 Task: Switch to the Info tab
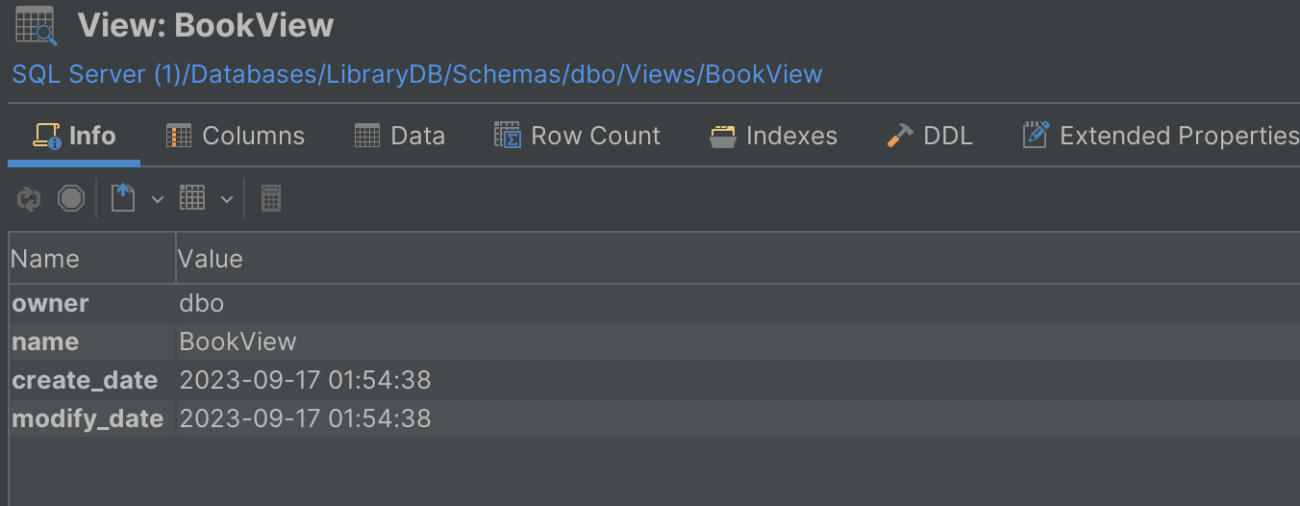74,136
